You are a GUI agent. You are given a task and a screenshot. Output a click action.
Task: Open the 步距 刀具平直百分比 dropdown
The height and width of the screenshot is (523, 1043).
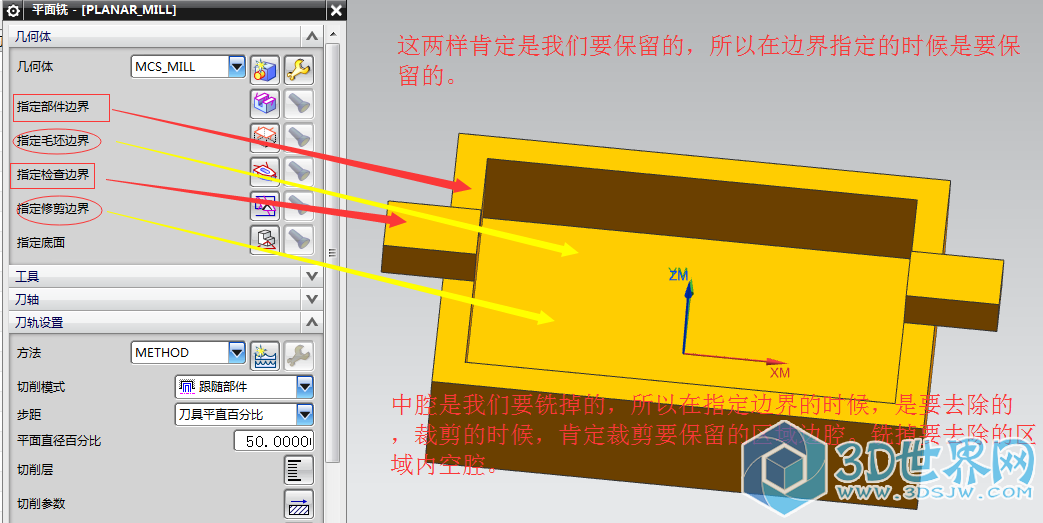pos(304,415)
